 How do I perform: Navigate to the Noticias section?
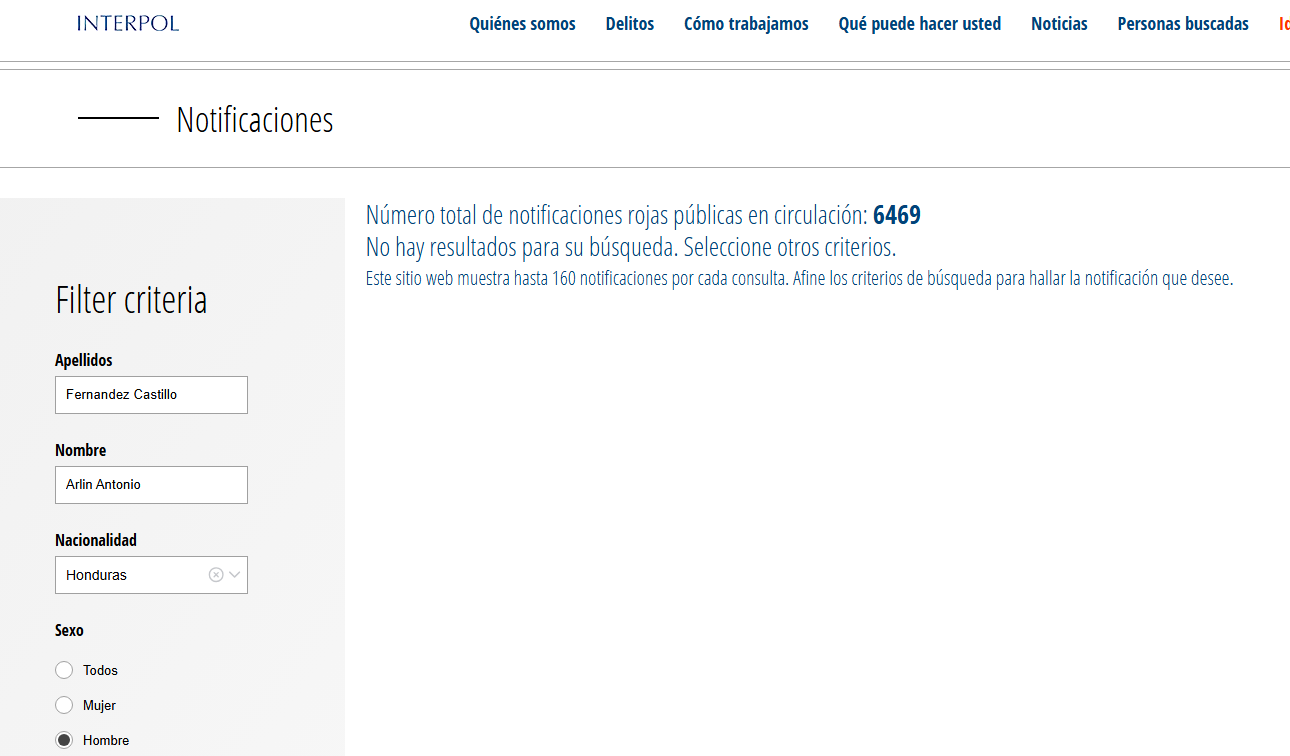1059,24
